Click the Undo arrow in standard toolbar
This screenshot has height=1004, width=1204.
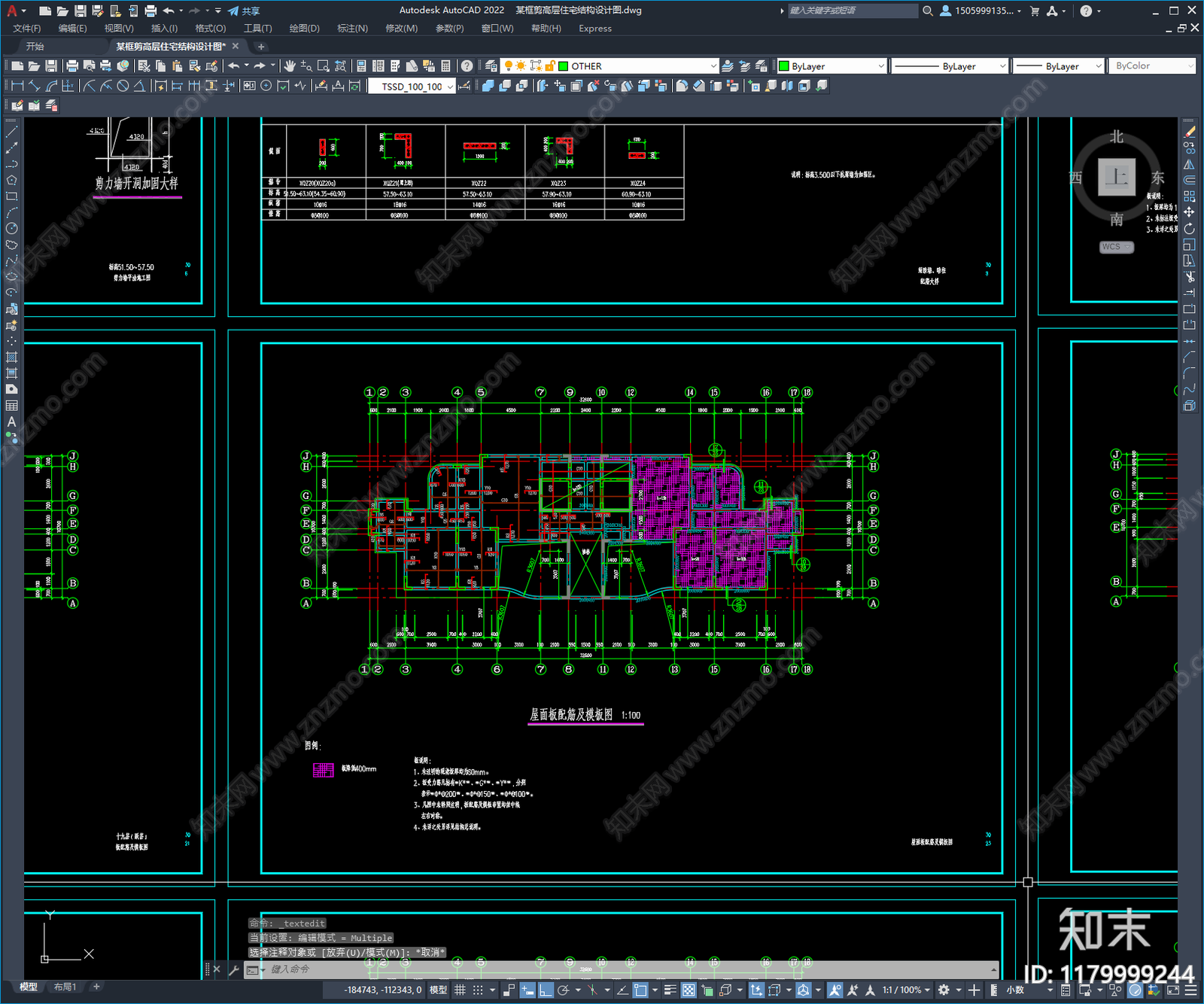pyautogui.click(x=234, y=66)
